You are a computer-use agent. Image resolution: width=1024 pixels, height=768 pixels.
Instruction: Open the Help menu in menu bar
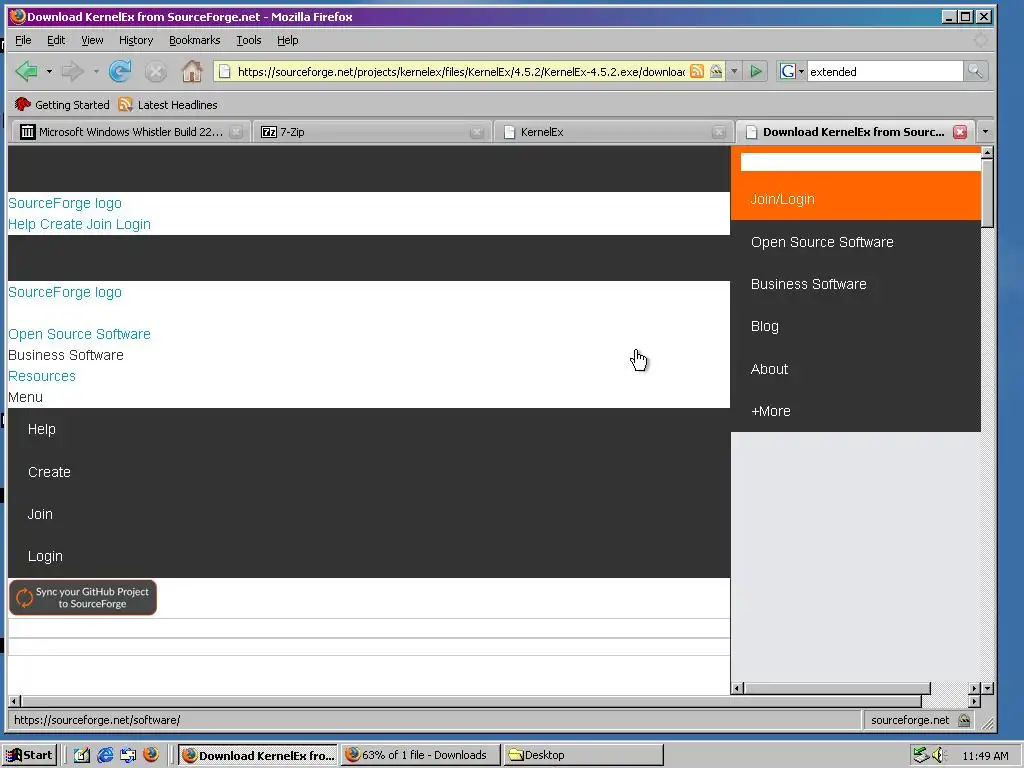[287, 40]
